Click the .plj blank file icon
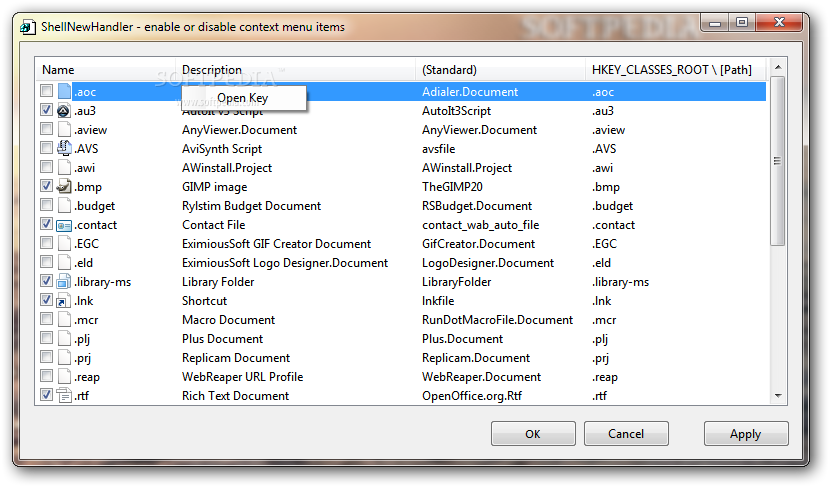 pos(64,339)
